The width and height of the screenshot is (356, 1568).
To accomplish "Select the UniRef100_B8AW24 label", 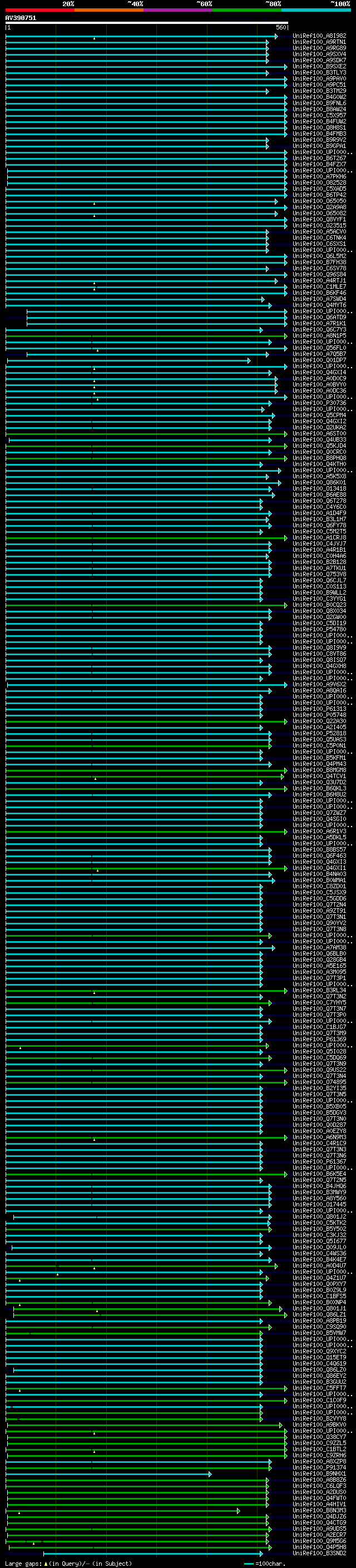I will coord(319,109).
